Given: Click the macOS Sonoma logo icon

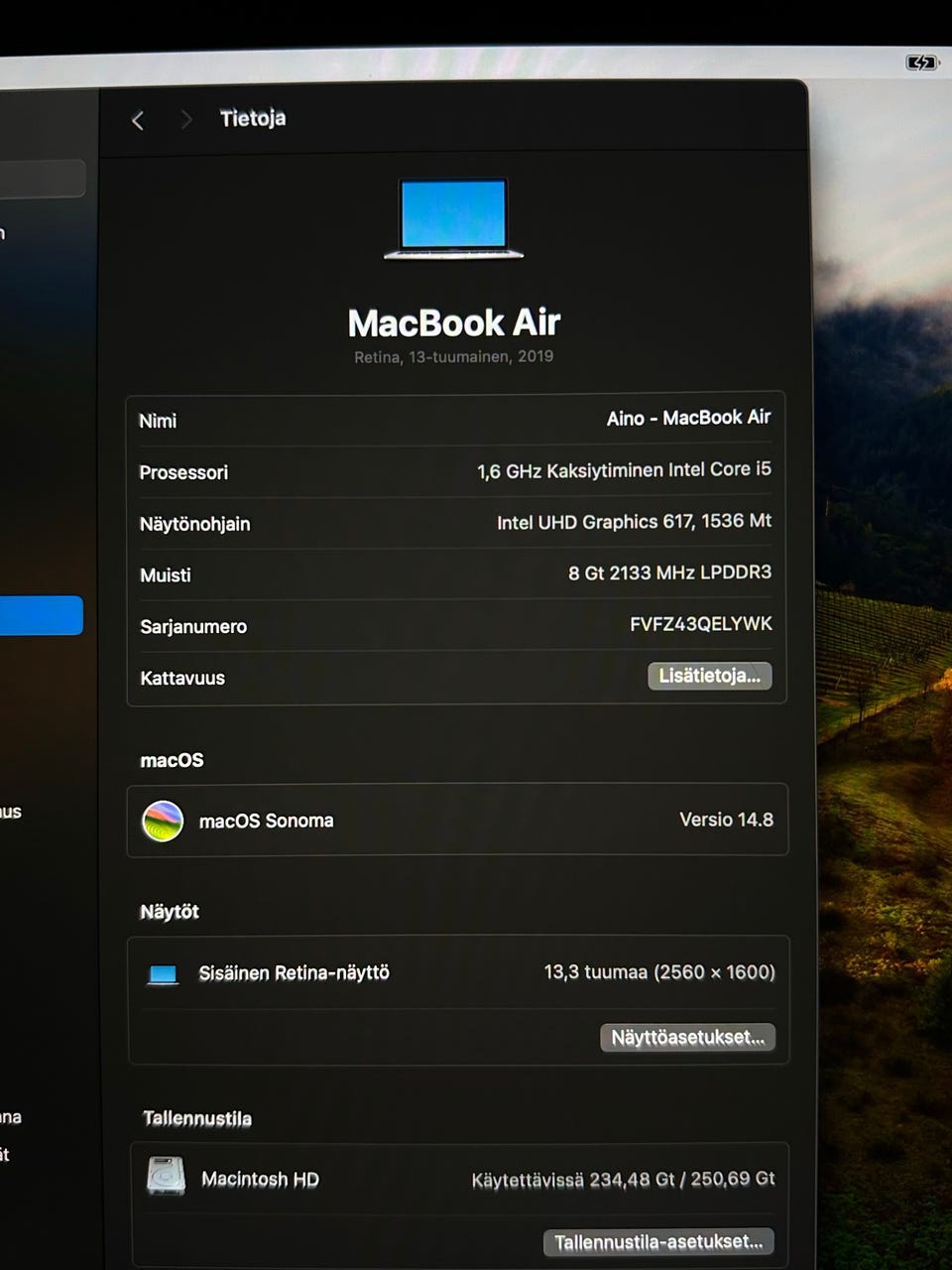Looking at the screenshot, I should 163,822.
